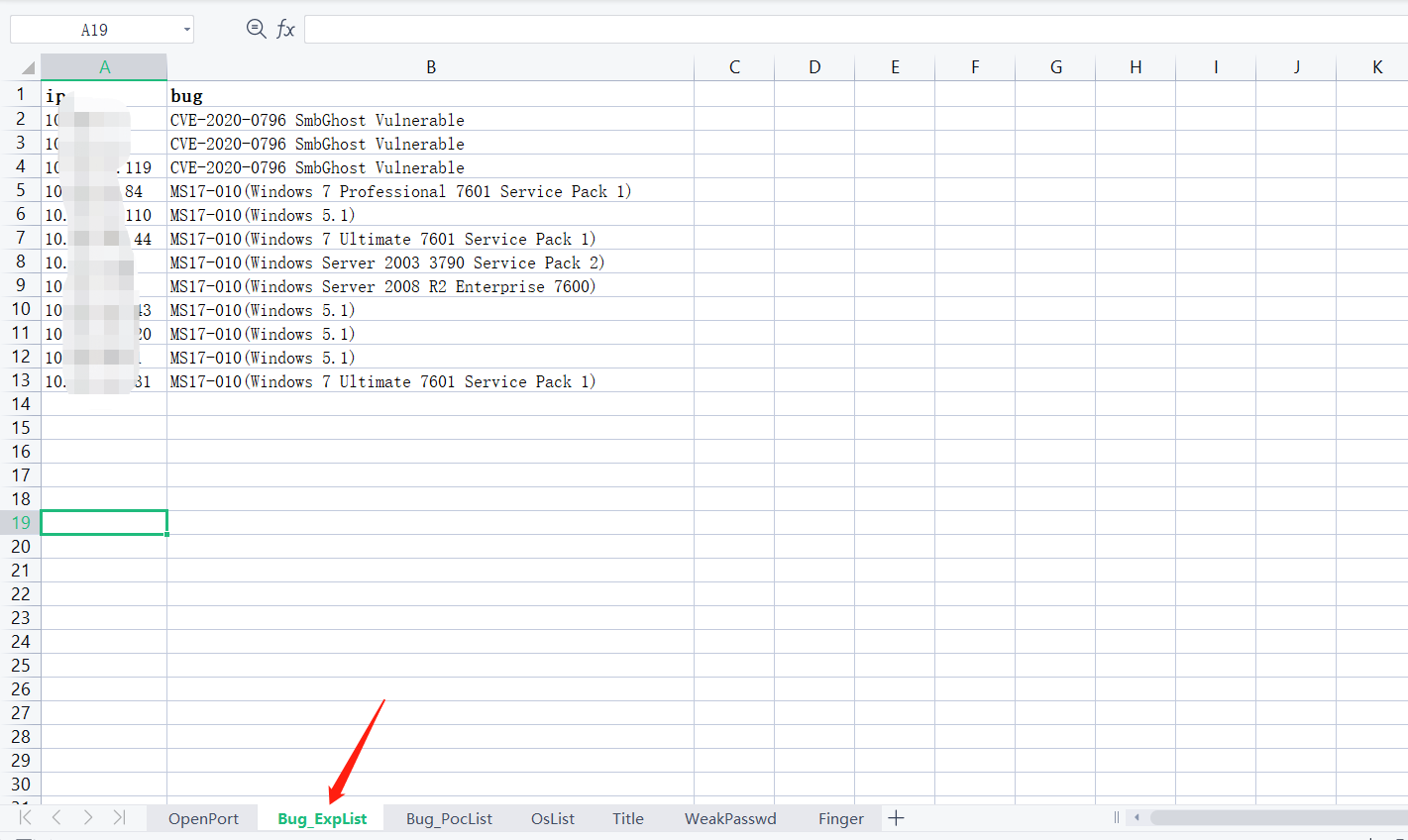Select column F header

coord(975,67)
